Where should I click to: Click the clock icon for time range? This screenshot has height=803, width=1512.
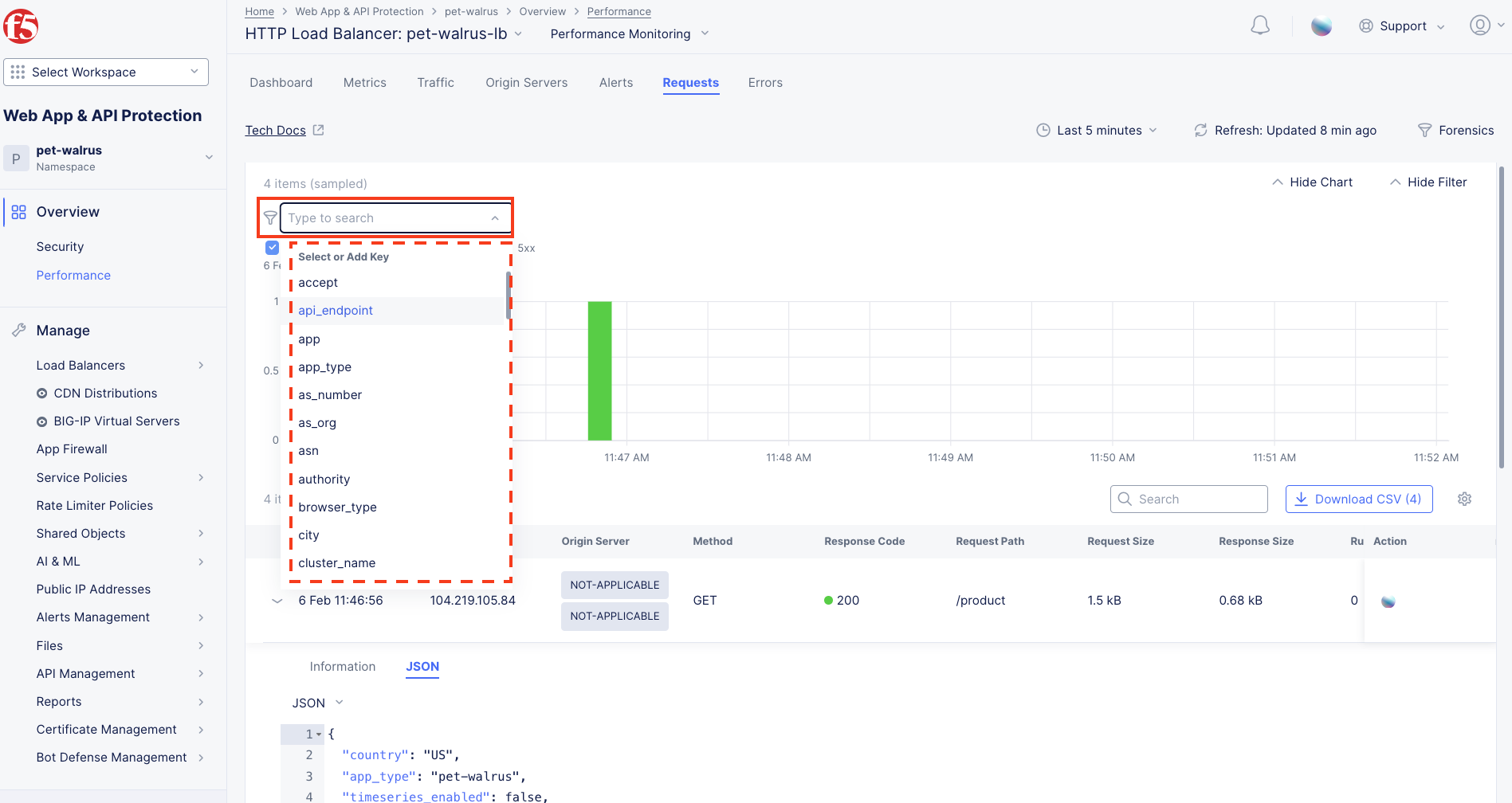(1043, 130)
